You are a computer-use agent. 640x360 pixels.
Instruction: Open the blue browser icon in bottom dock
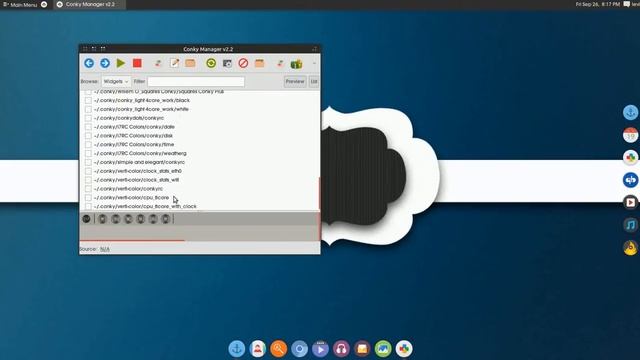299,349
